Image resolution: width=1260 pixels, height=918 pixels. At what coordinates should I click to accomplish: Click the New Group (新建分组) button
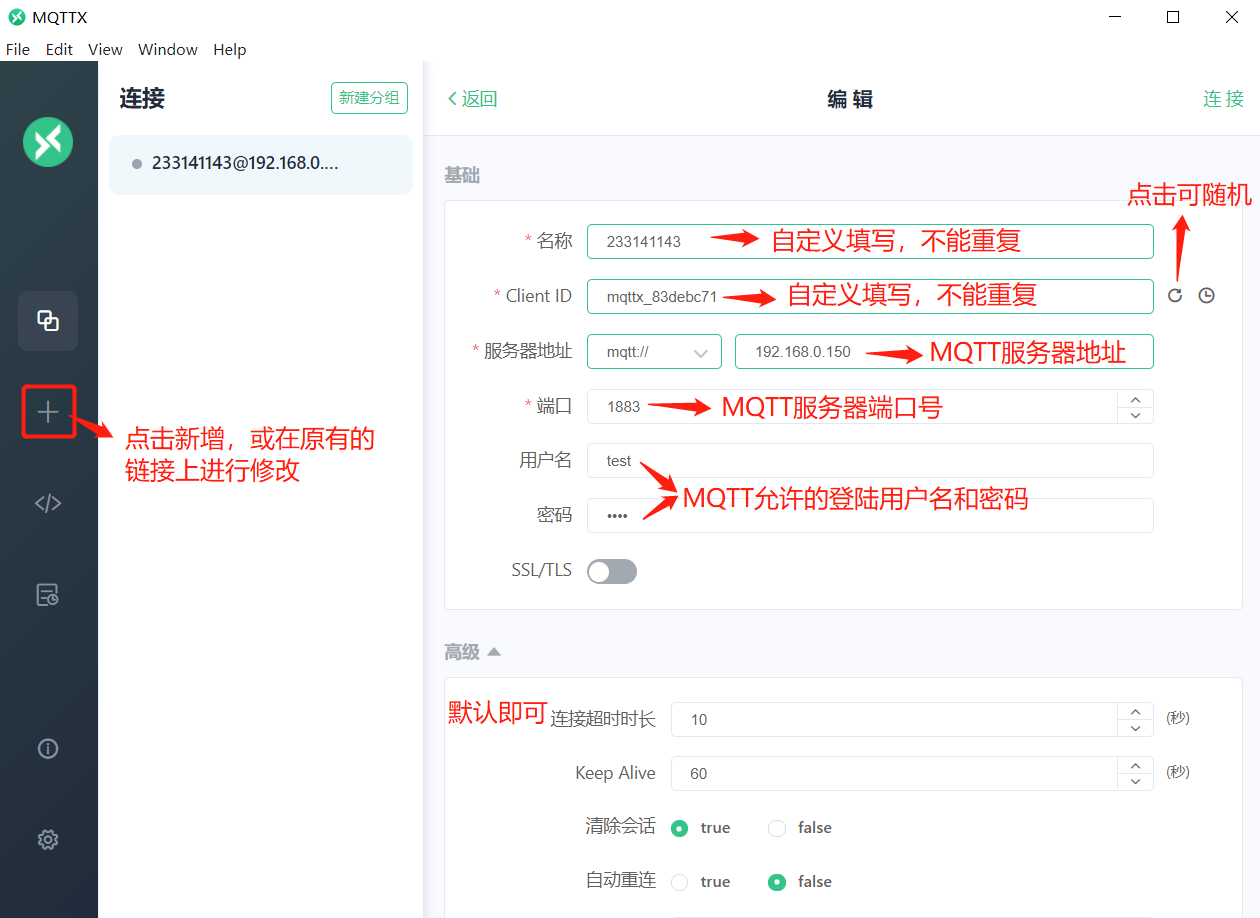click(x=369, y=98)
